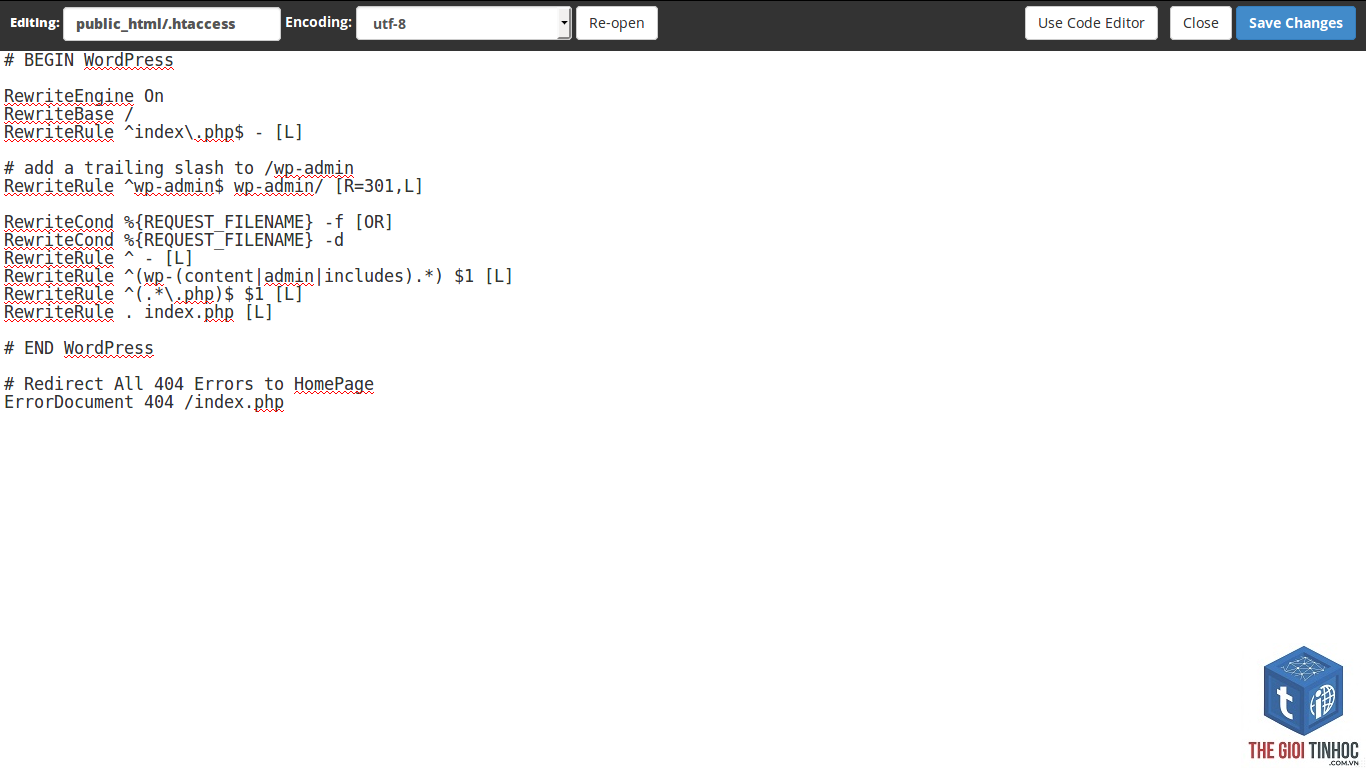The image size is (1366, 768).
Task: Click the Editing file path field
Action: click(171, 23)
